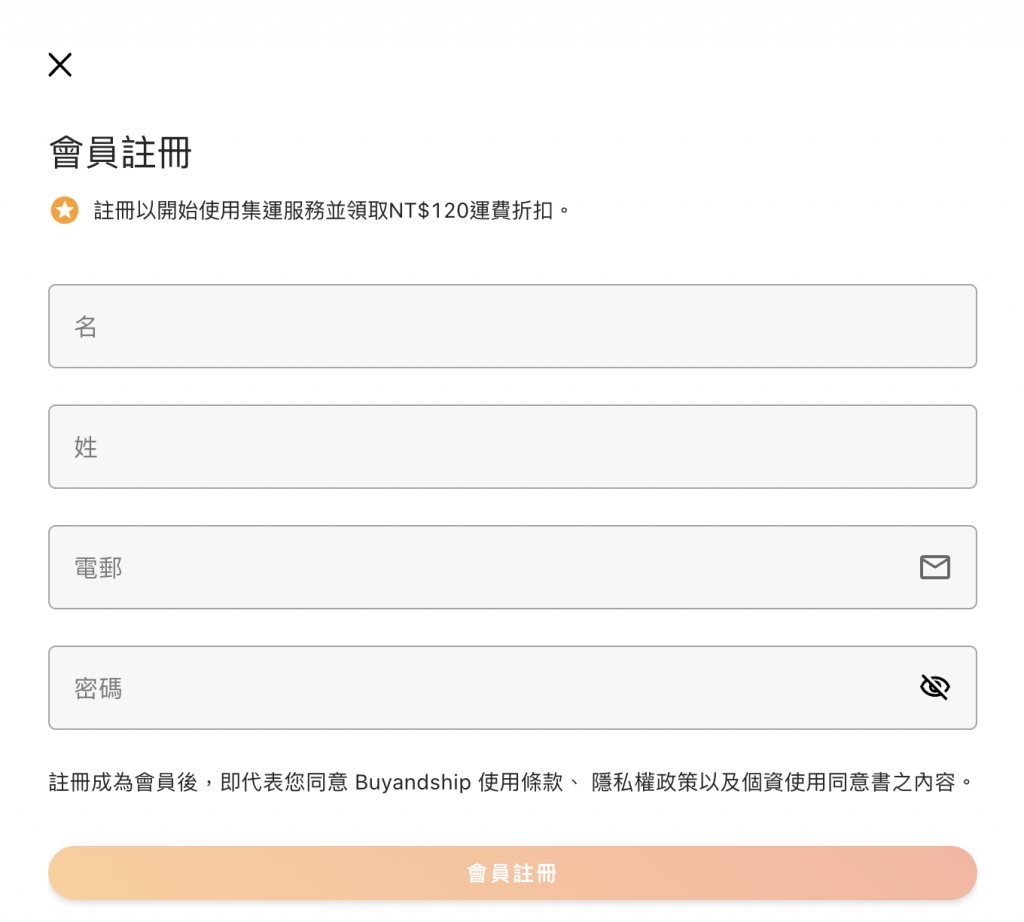Focus the 名 first name field
This screenshot has height=922, width=1024.
click(512, 326)
